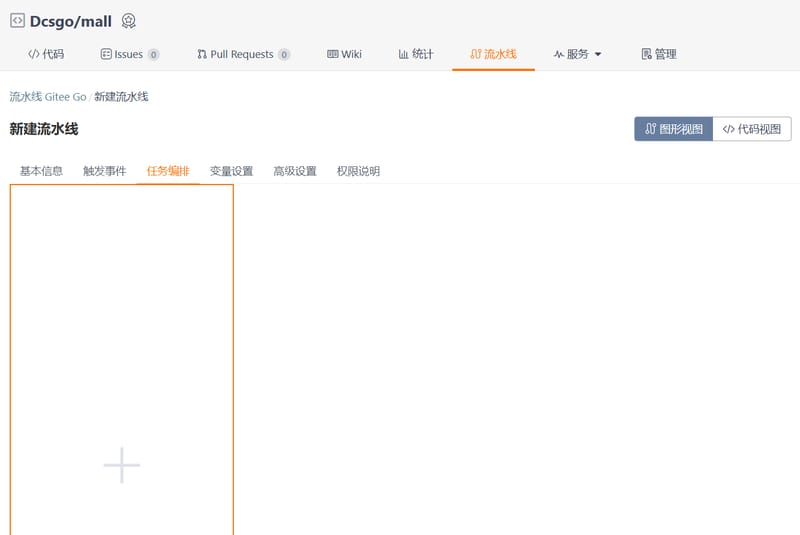800x535 pixels.
Task: Switch to the Wiki tab
Action: coord(344,54)
